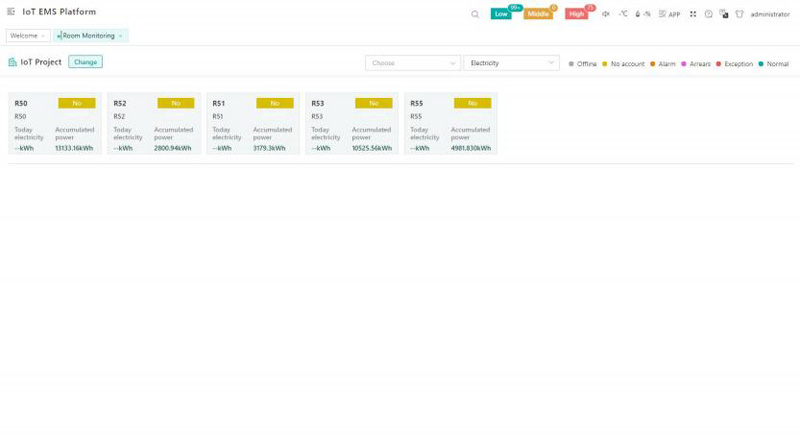
Task: Click the No status badge on R50
Action: point(77,103)
